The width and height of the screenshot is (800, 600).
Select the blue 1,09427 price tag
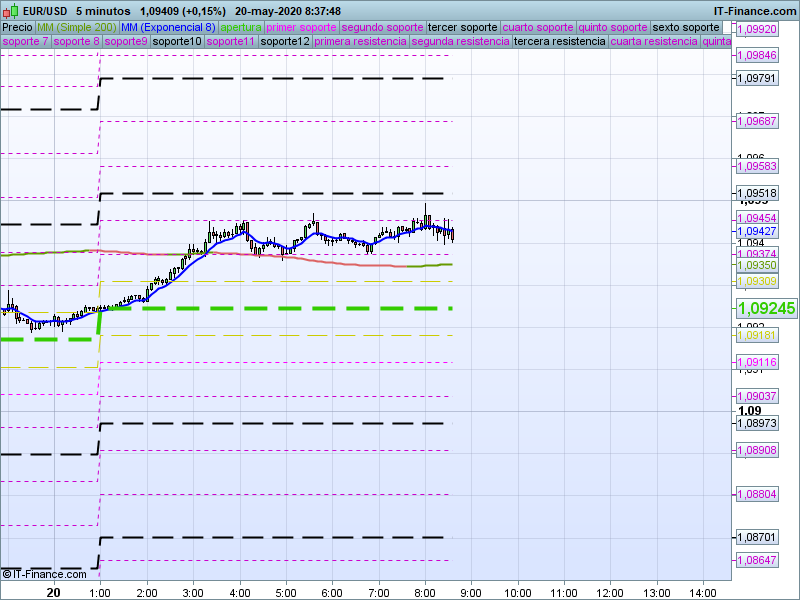[x=757, y=231]
